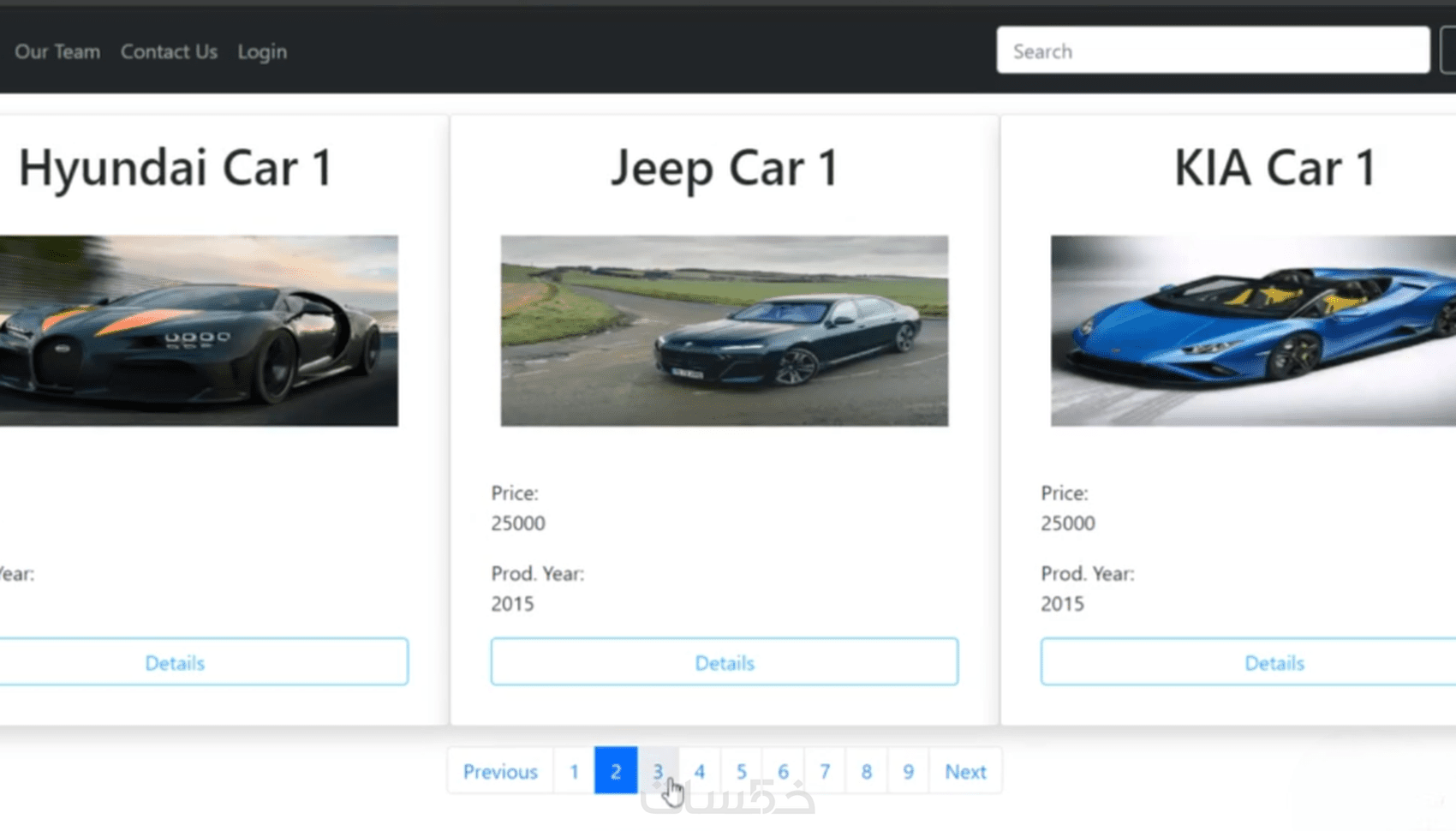Click the Hyundai Car 1 photo
This screenshot has height=831, width=1456.
tap(199, 331)
